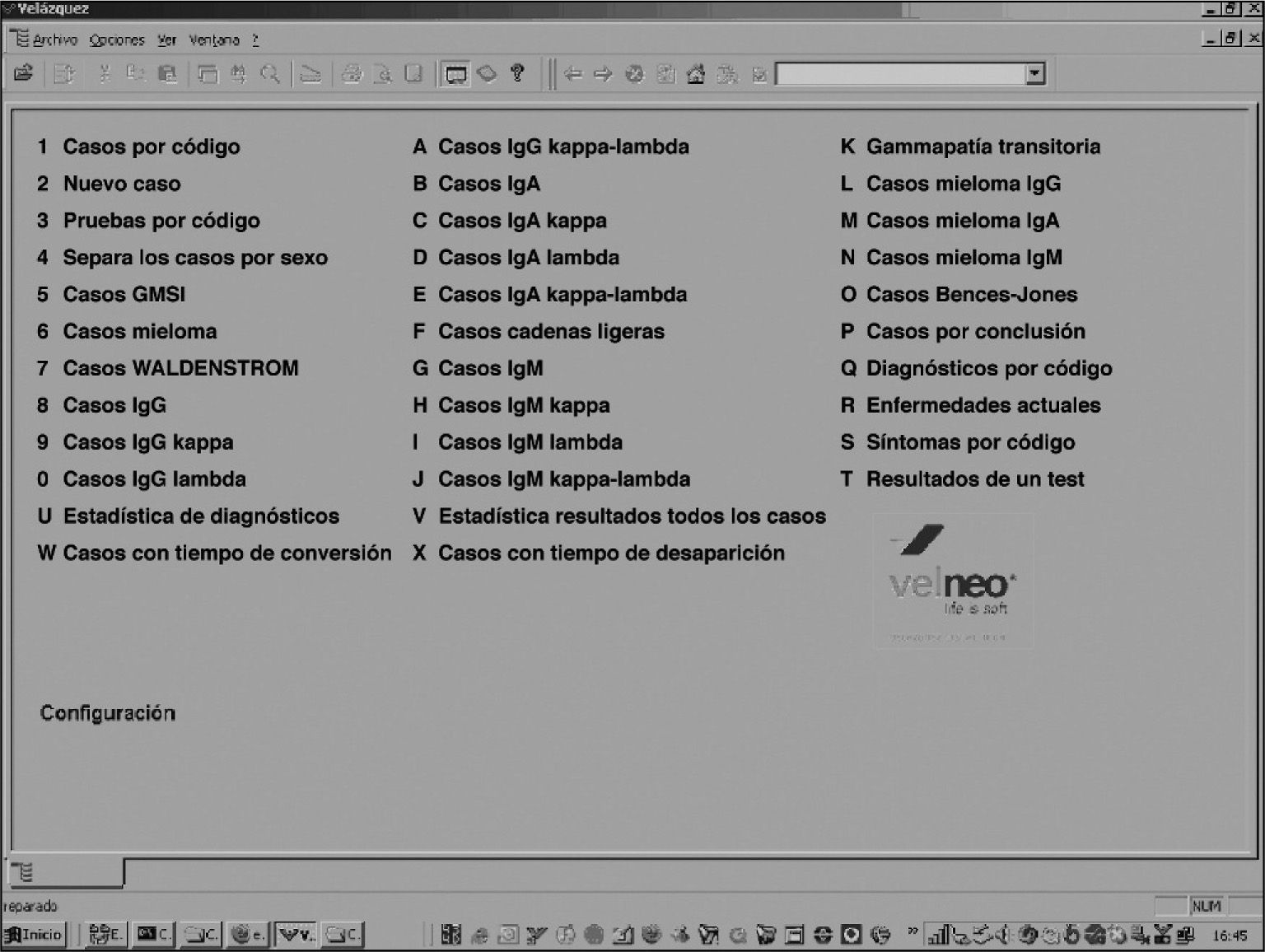Toggle the pressed screen view toolbar button
This screenshot has width=1265, height=952.
click(x=455, y=75)
